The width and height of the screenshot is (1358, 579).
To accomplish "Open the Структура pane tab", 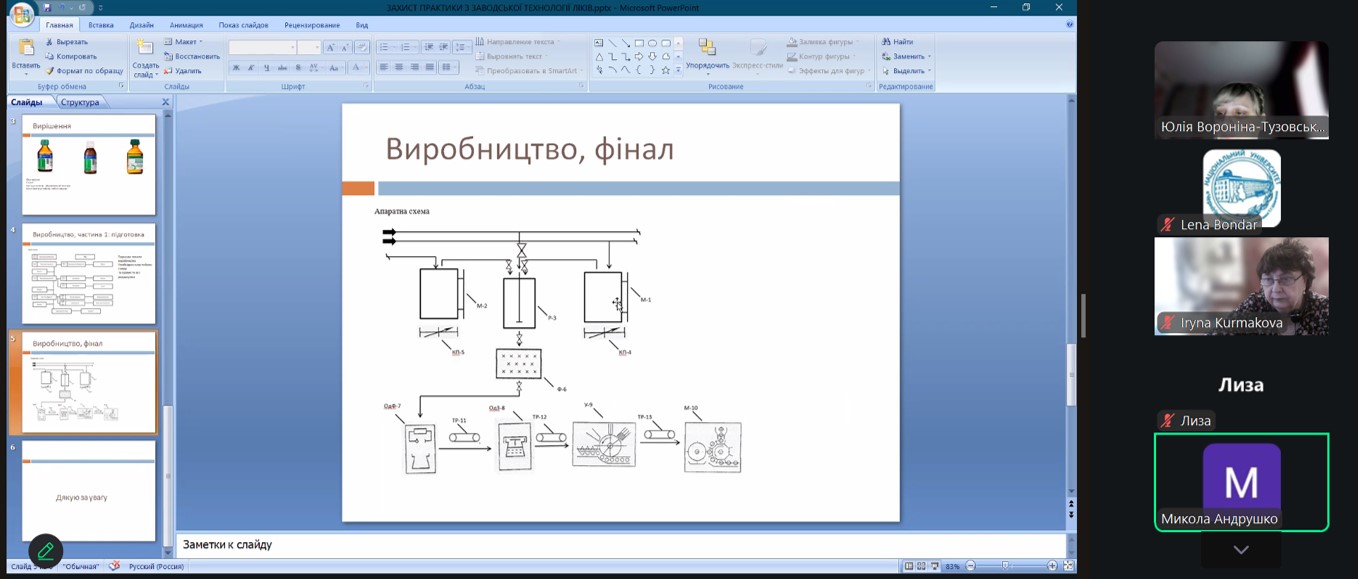I will 80,102.
